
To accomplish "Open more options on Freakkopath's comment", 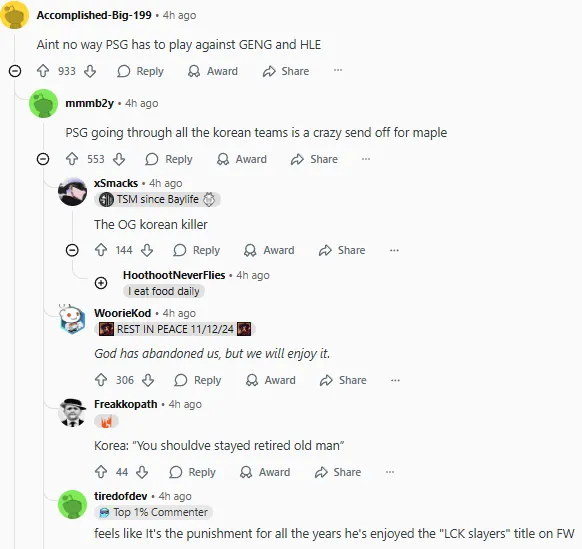I will point(390,472).
